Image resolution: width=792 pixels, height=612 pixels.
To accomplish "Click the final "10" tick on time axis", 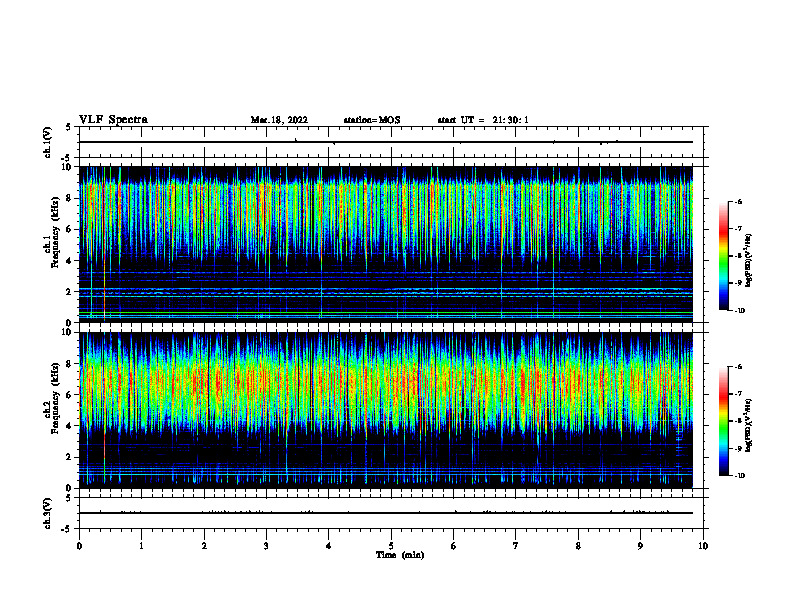I will click(x=703, y=546).
